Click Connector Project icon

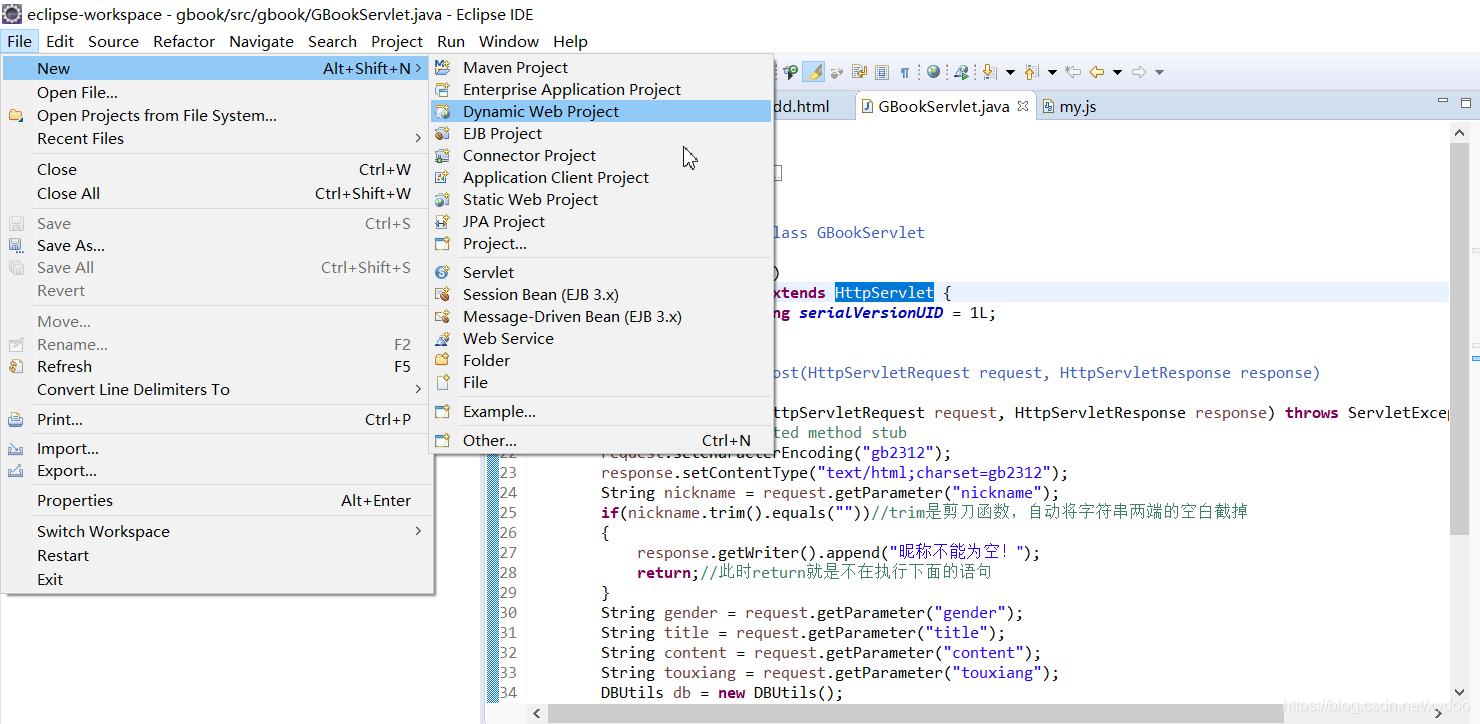coord(443,155)
